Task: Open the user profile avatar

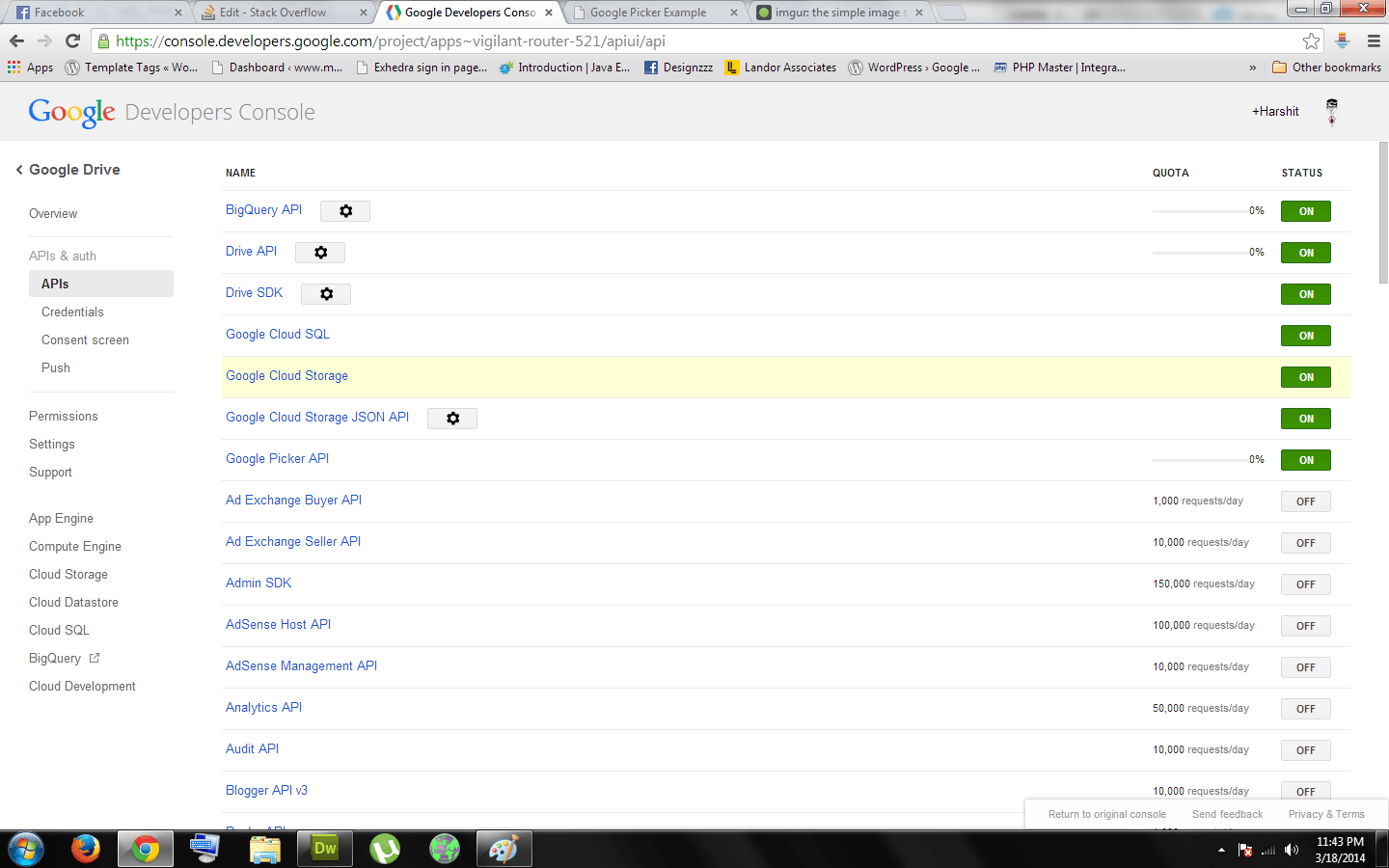Action: (1332, 112)
